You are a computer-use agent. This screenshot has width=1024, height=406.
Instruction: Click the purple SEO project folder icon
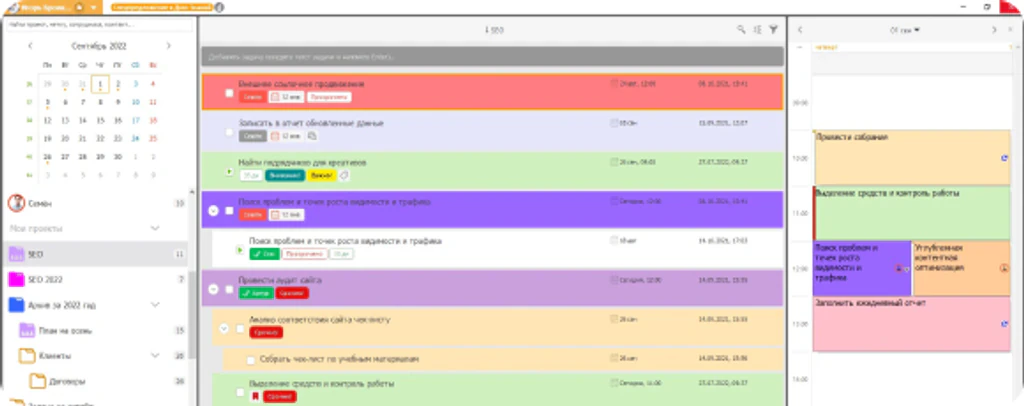pos(16,254)
